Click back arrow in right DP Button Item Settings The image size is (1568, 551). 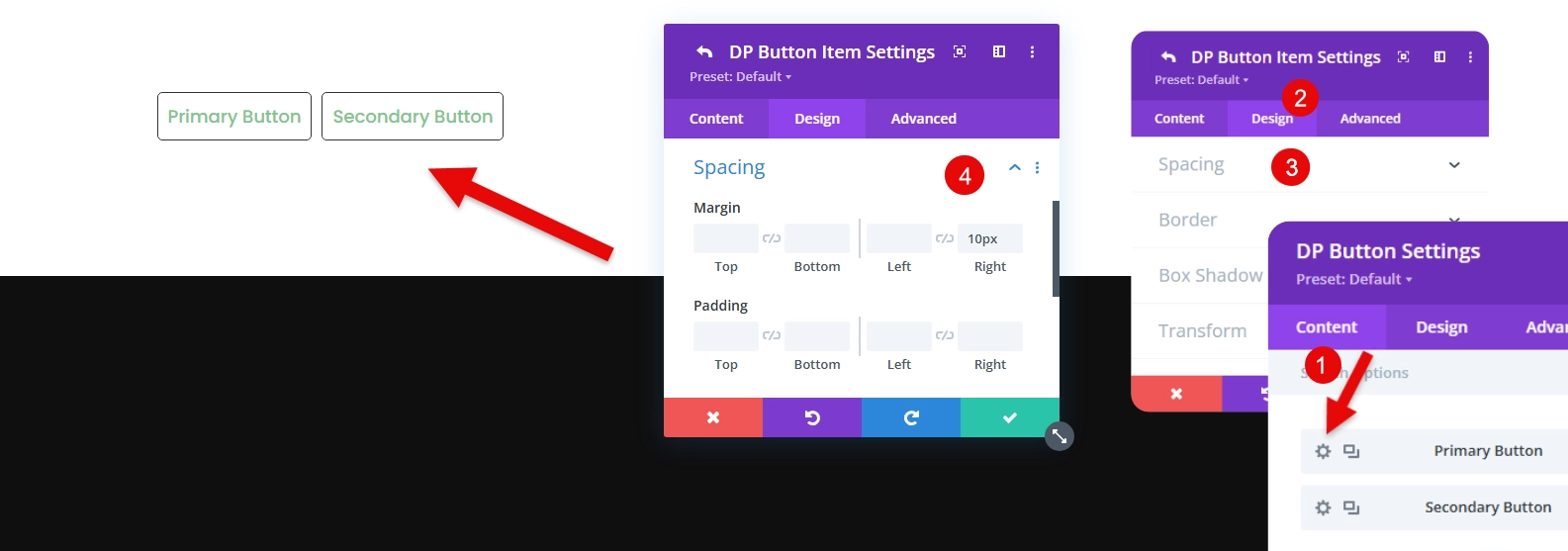click(x=1168, y=57)
